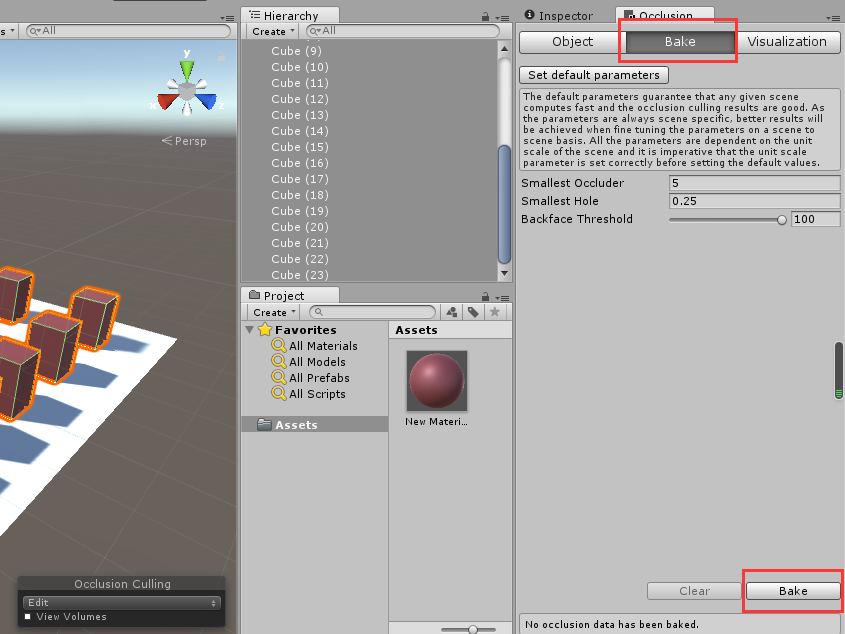Click the Search by Type icon in Project
Viewport: 845px width, 634px height.
click(x=452, y=312)
